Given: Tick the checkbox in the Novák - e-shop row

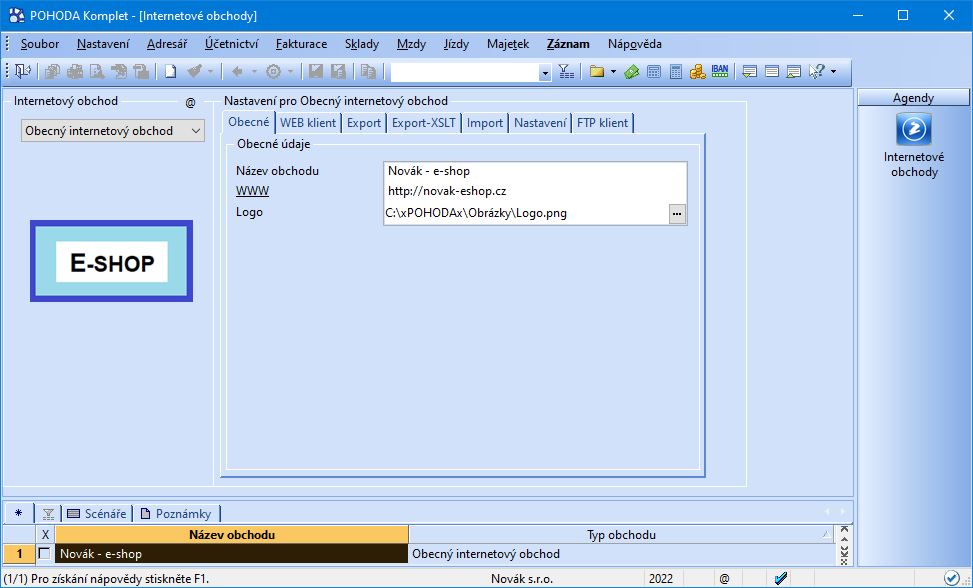Looking at the screenshot, I should [x=45, y=553].
